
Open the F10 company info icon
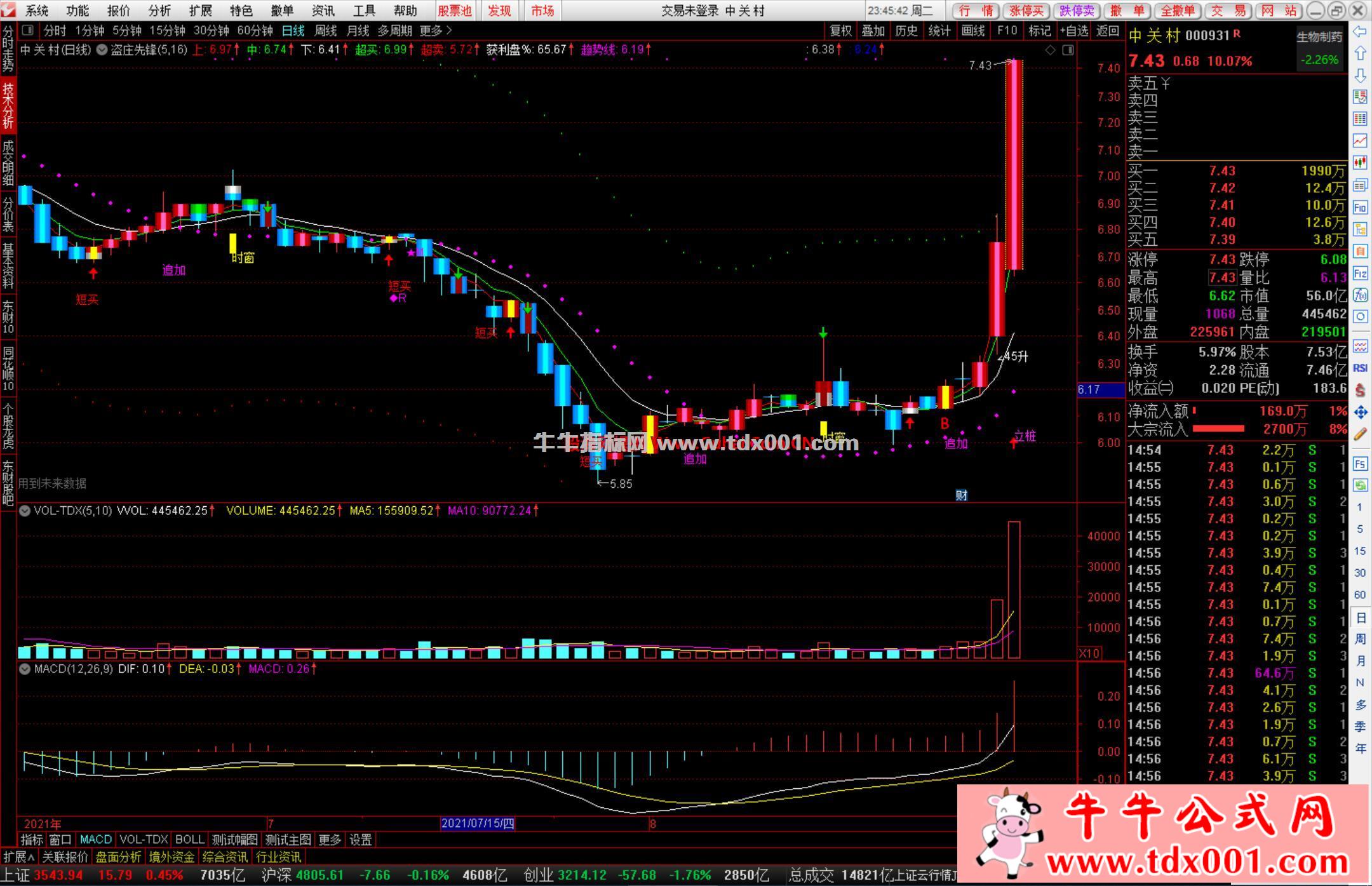pyautogui.click(x=1360, y=208)
